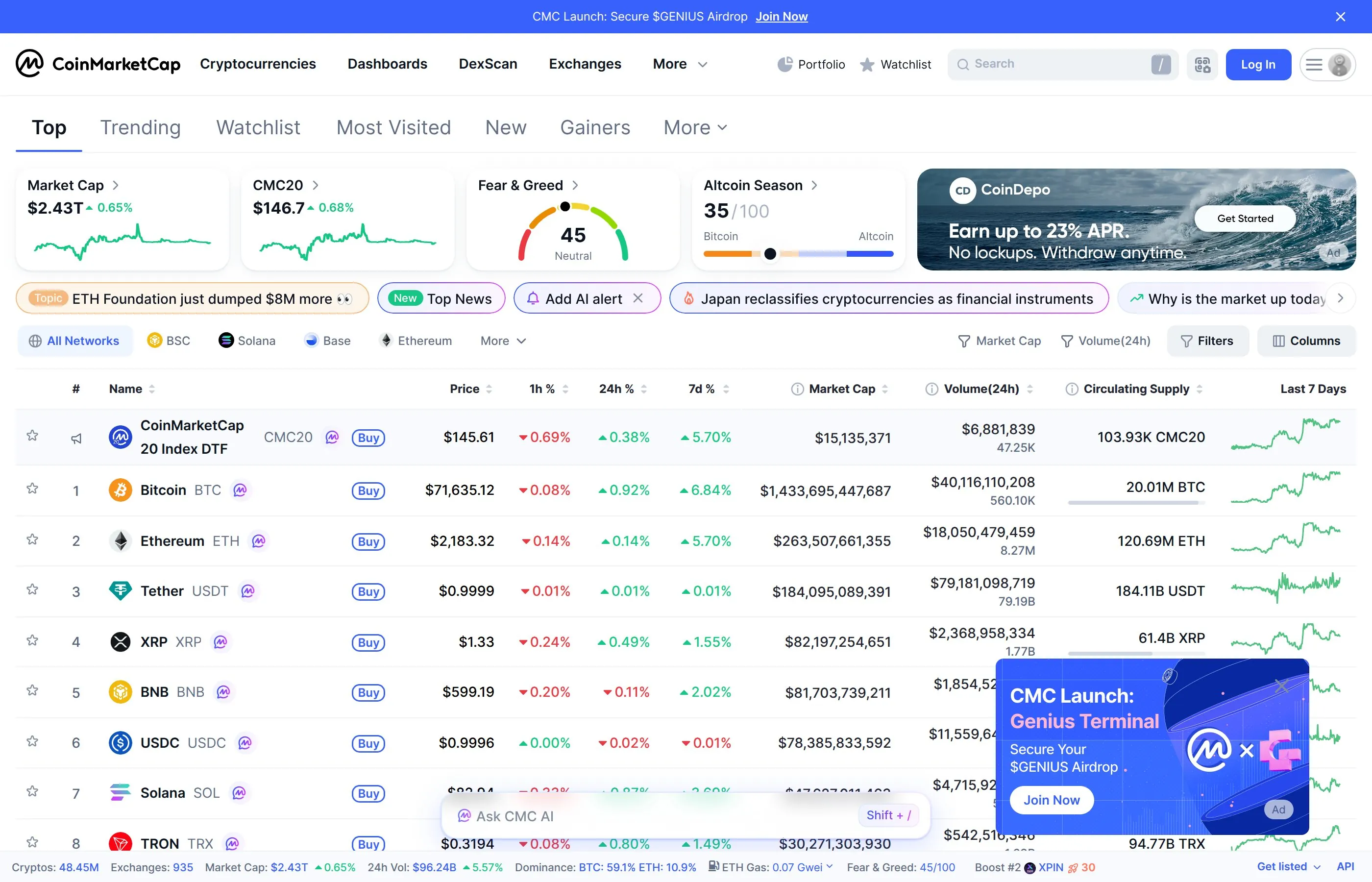Dismiss the Add AI alert chip
This screenshot has width=1372, height=882.
pyautogui.click(x=638, y=298)
